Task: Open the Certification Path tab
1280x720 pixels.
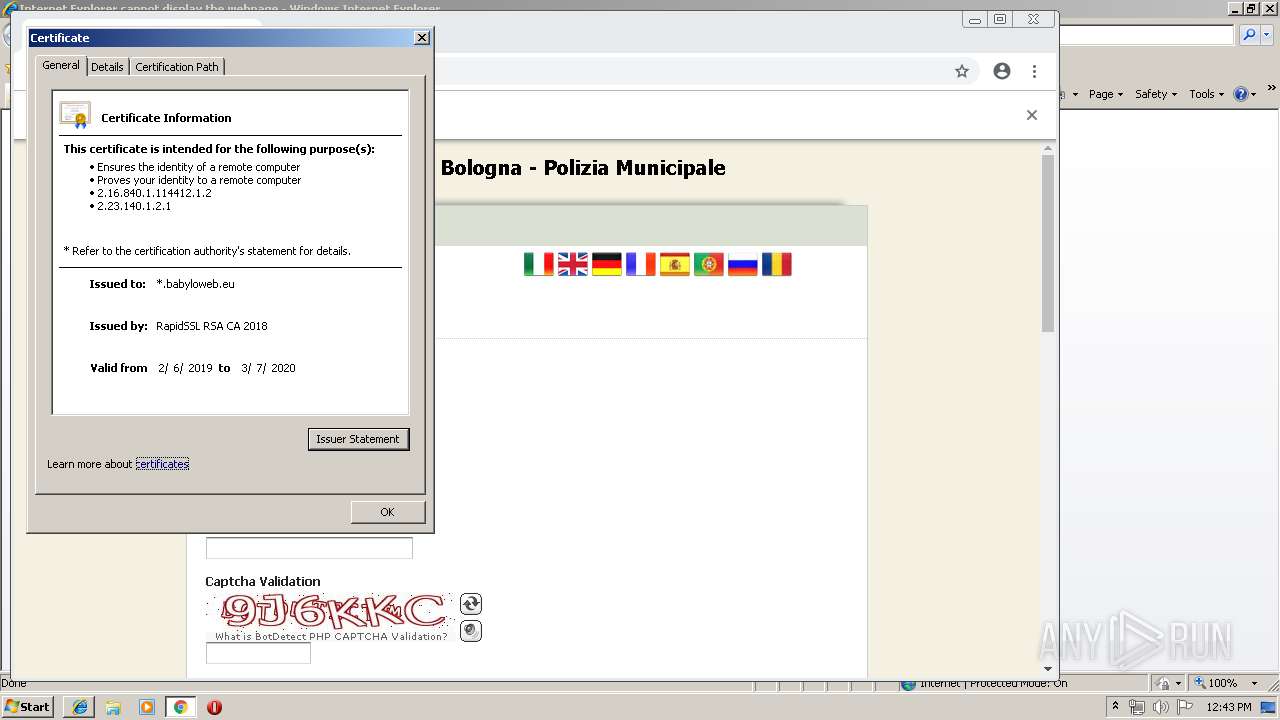Action: coord(176,67)
